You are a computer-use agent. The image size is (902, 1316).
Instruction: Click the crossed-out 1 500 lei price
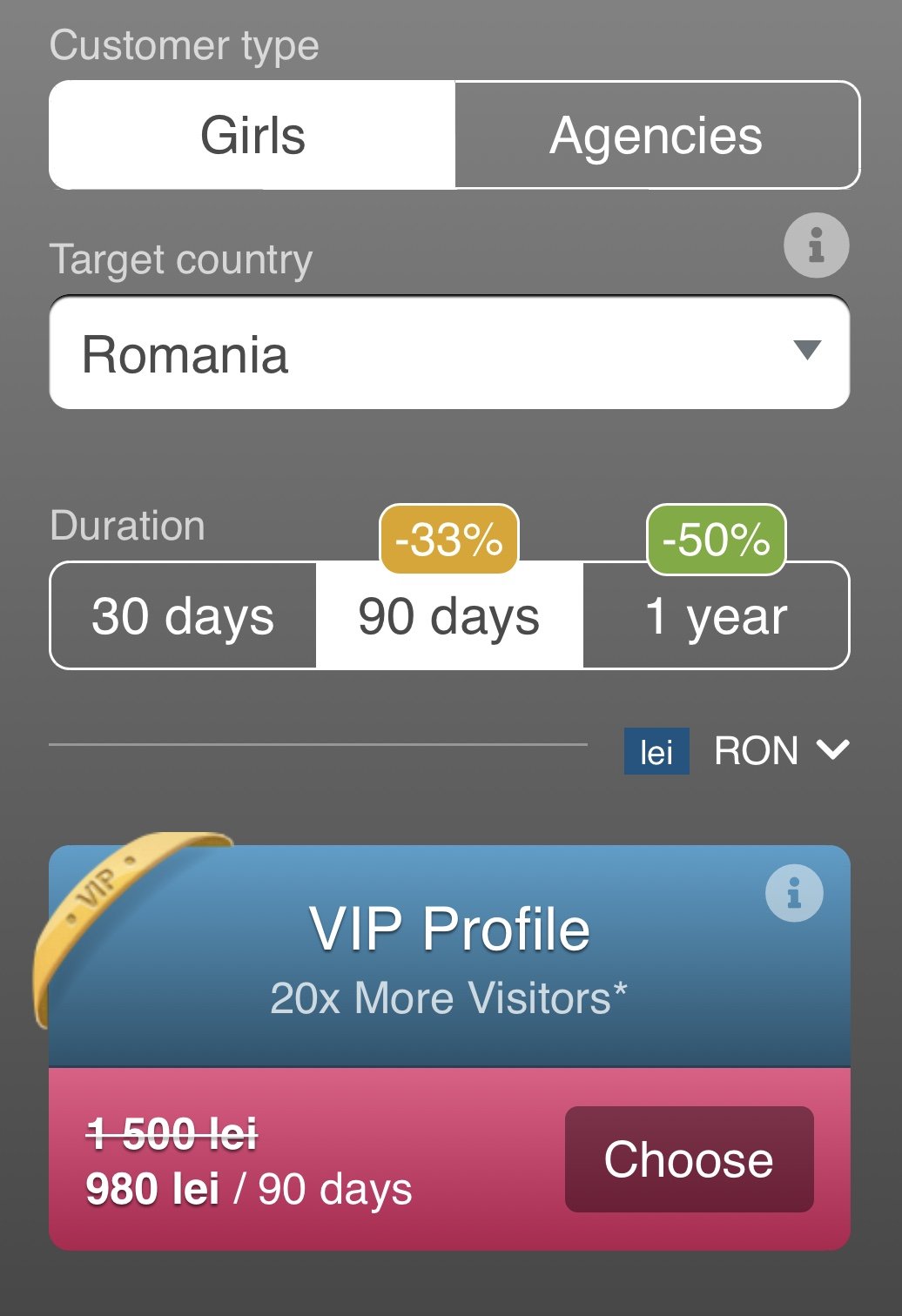[172, 1134]
